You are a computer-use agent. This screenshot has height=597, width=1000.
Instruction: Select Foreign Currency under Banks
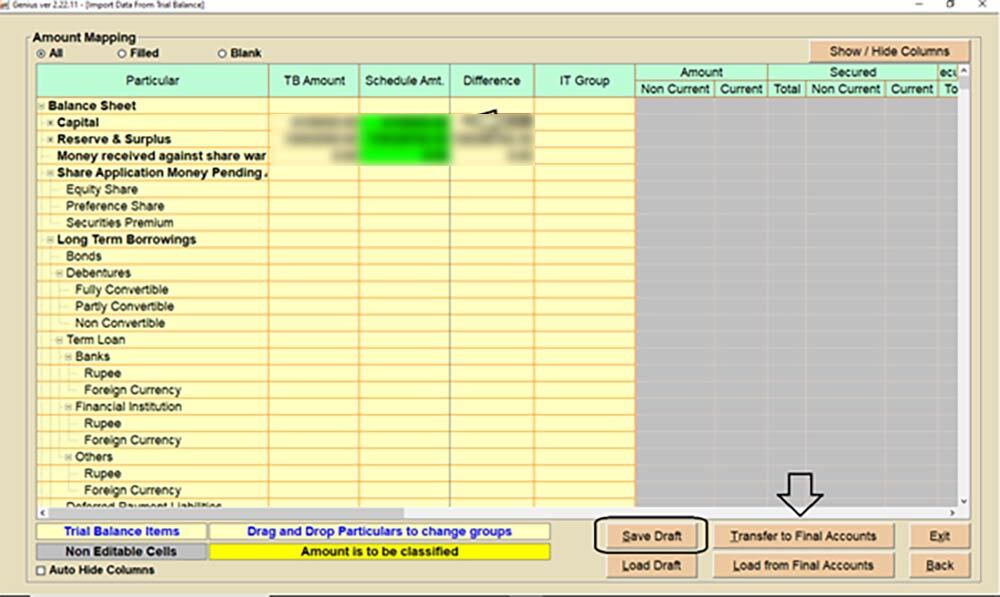click(x=132, y=390)
